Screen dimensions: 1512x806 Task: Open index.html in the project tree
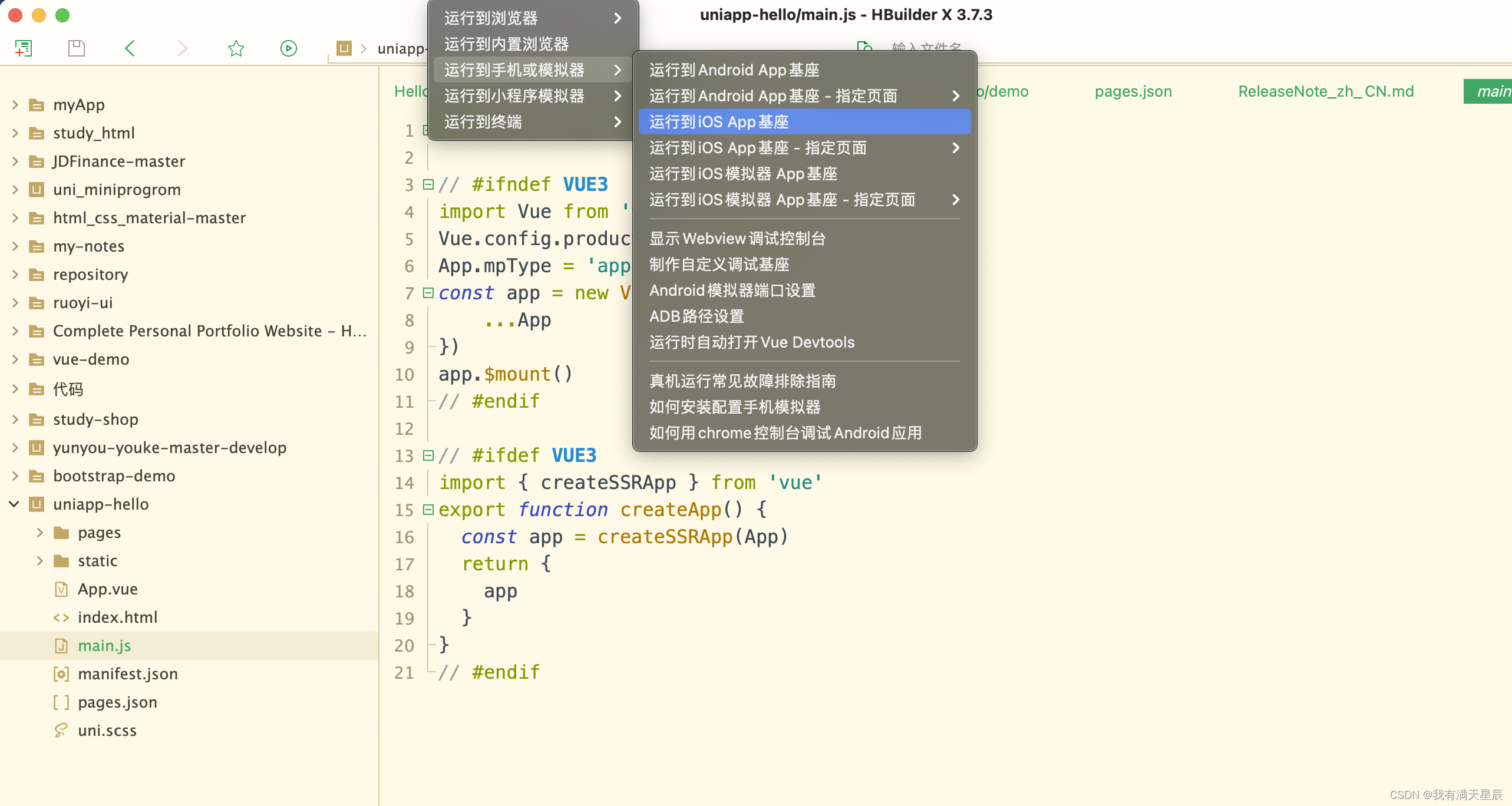pos(117,617)
